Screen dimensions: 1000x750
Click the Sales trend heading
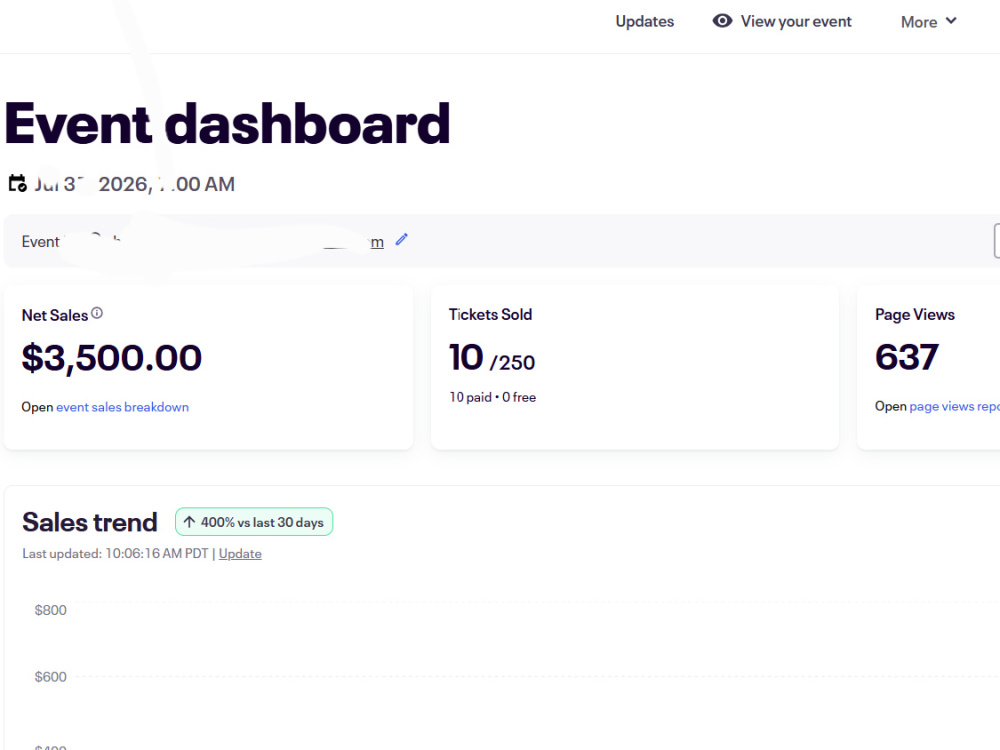[90, 522]
